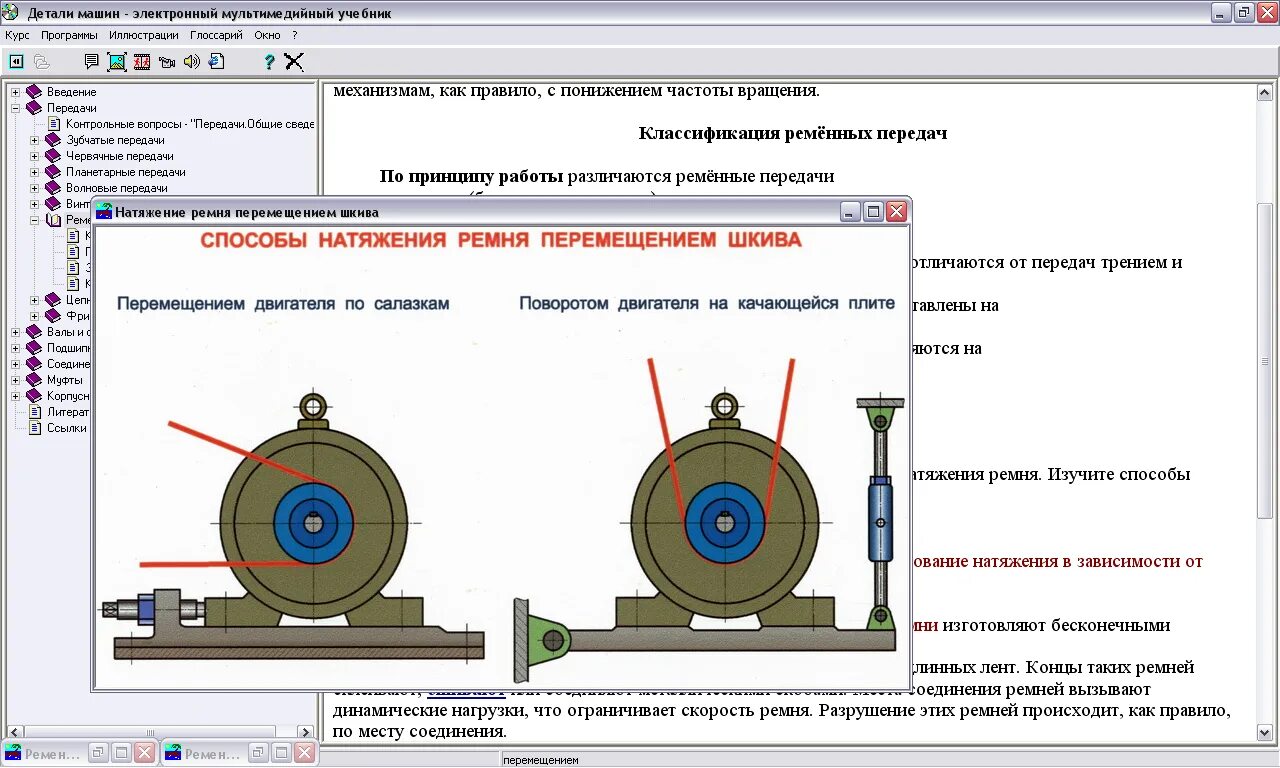Viewport: 1280px width, 768px height.
Task: Open the Иллюстрации menu
Action: pyautogui.click(x=144, y=35)
